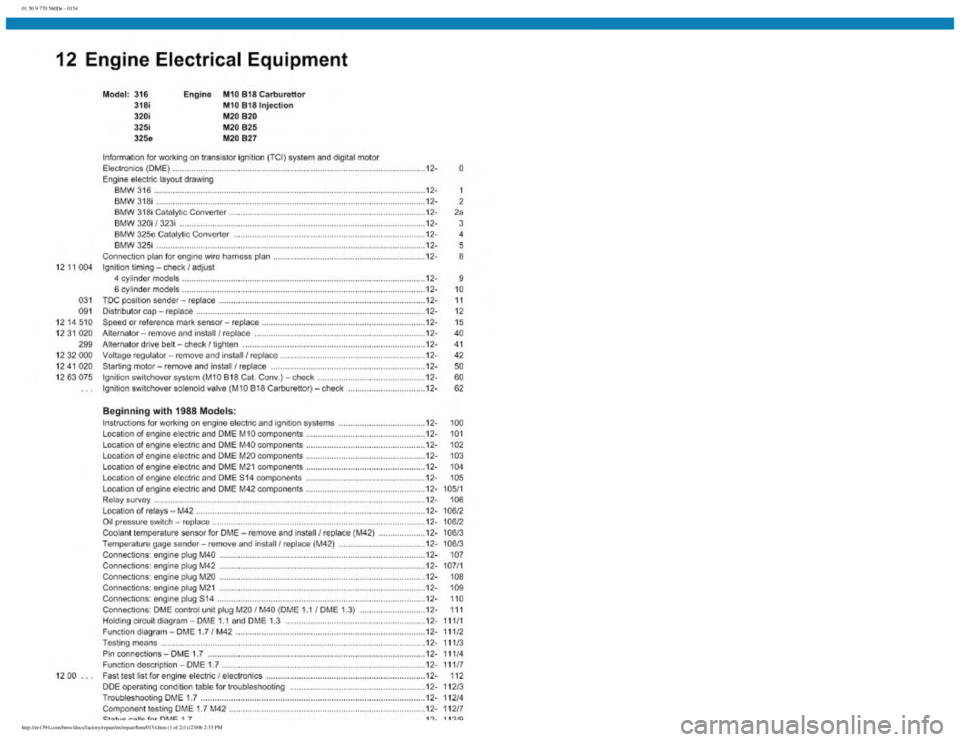
Task: Click 'Engine electric layout drawing' line
Action: coord(158,179)
